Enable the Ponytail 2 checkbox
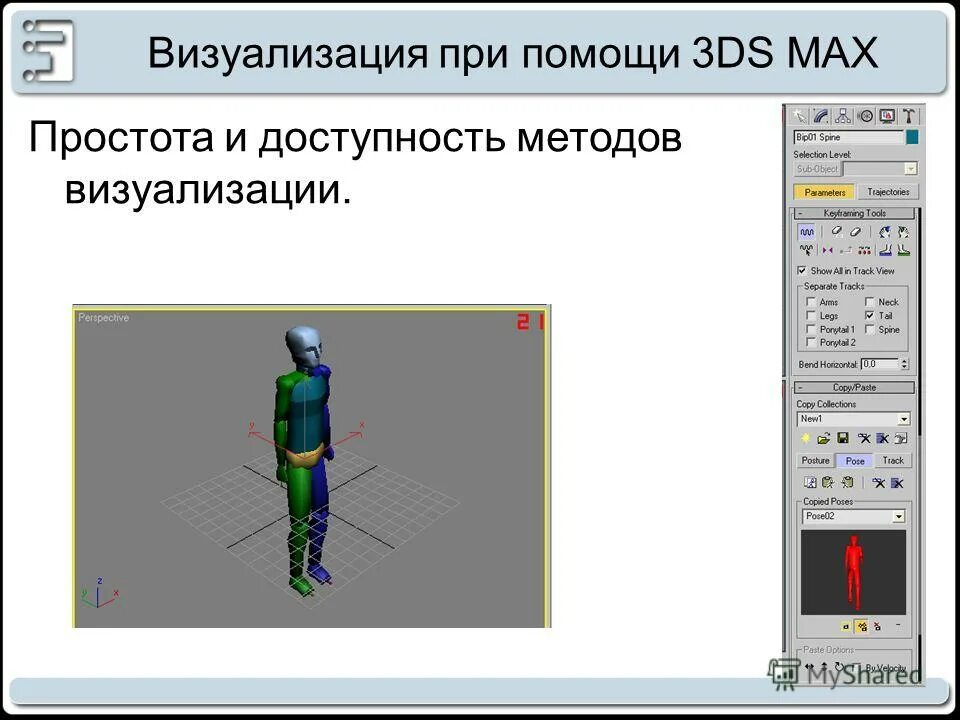Screen dimensions: 960x720 coord(811,342)
